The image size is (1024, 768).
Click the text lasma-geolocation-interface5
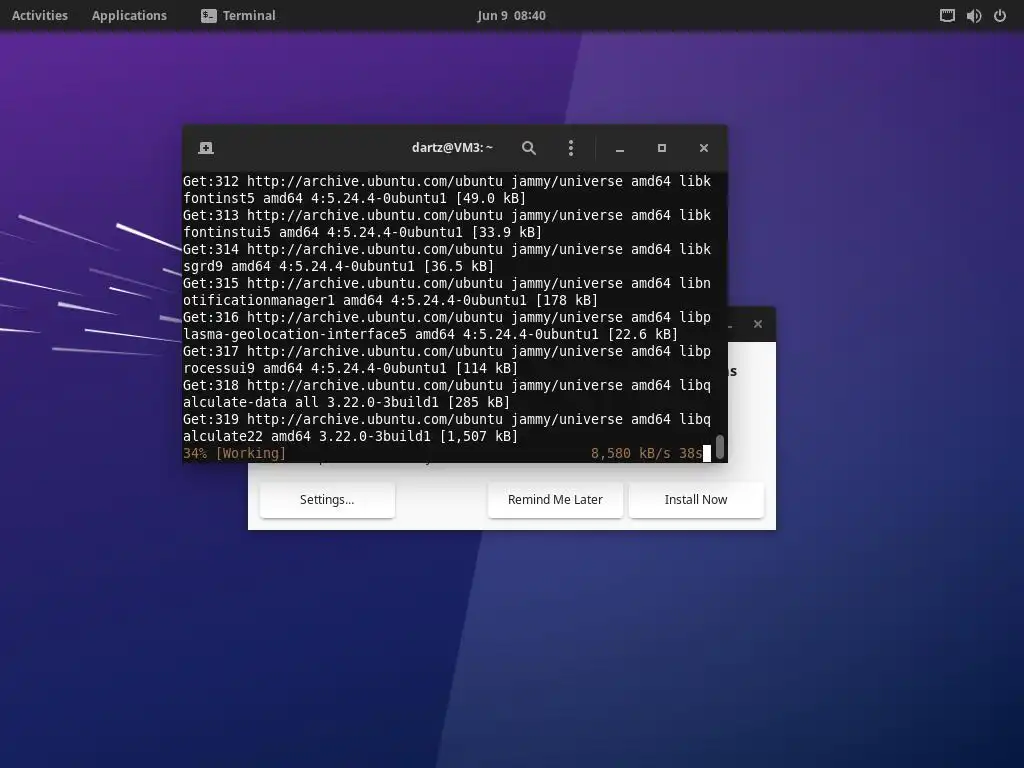[x=295, y=334]
